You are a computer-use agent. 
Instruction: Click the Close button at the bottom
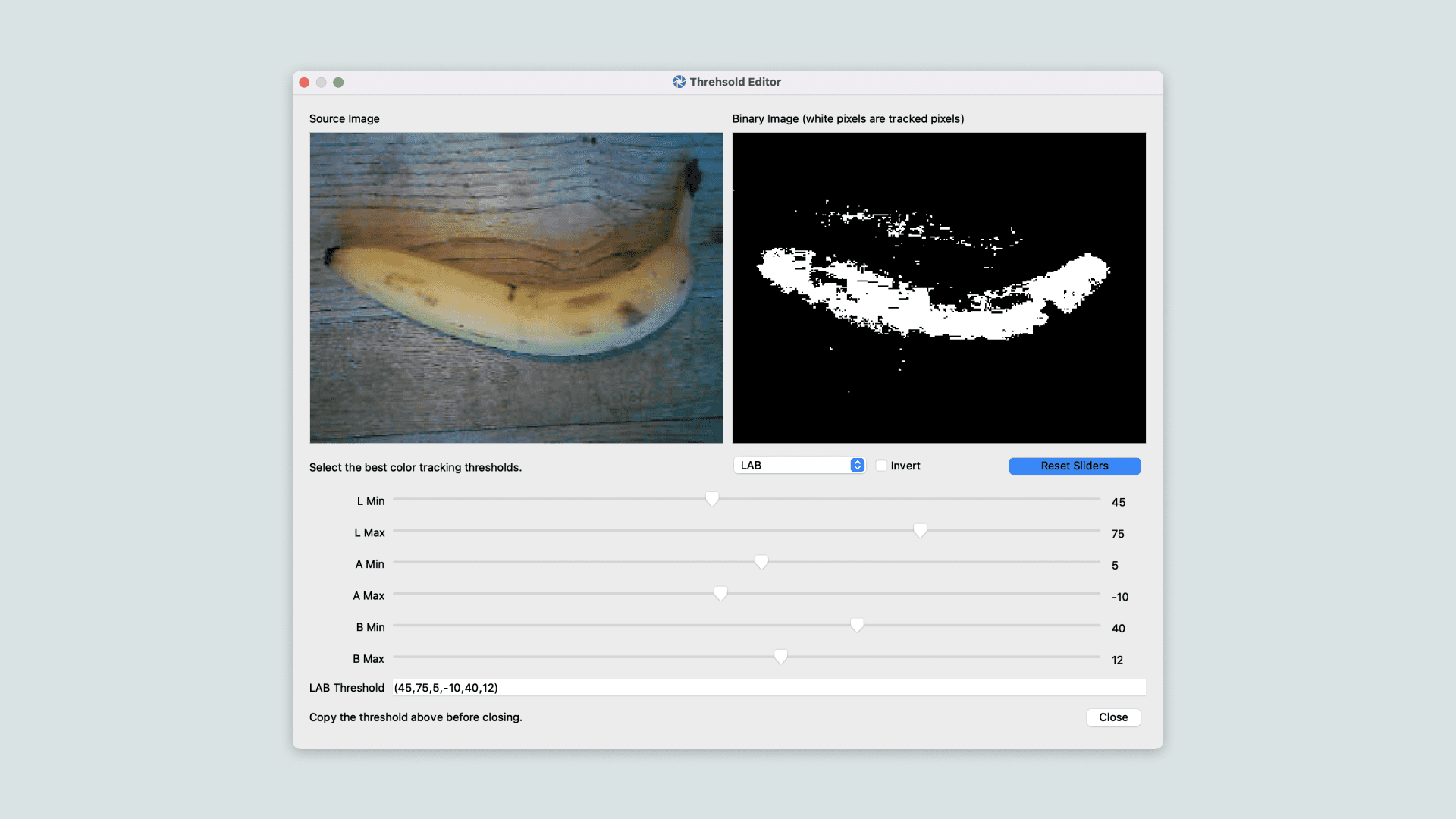(1112, 717)
